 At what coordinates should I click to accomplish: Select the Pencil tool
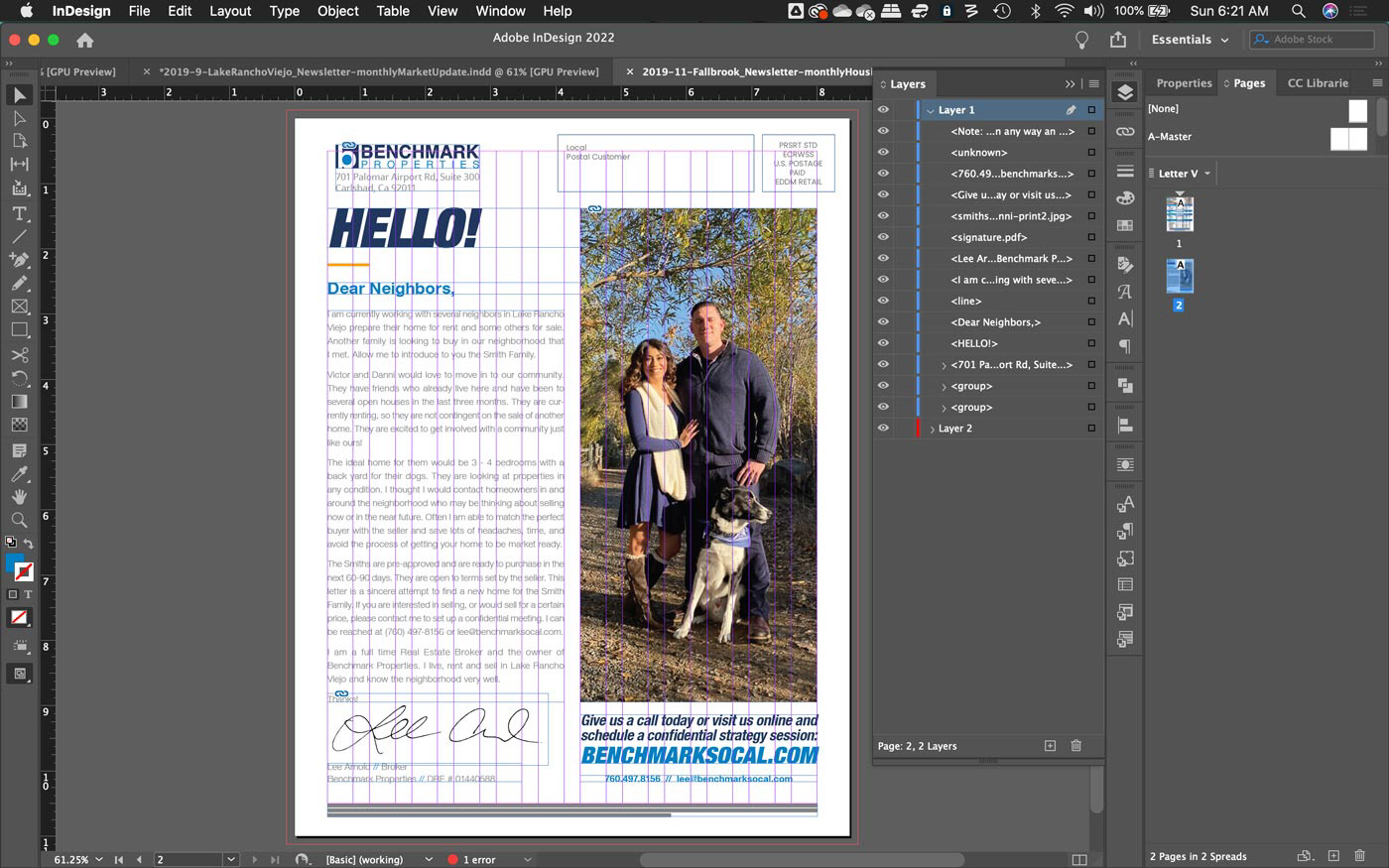20,283
